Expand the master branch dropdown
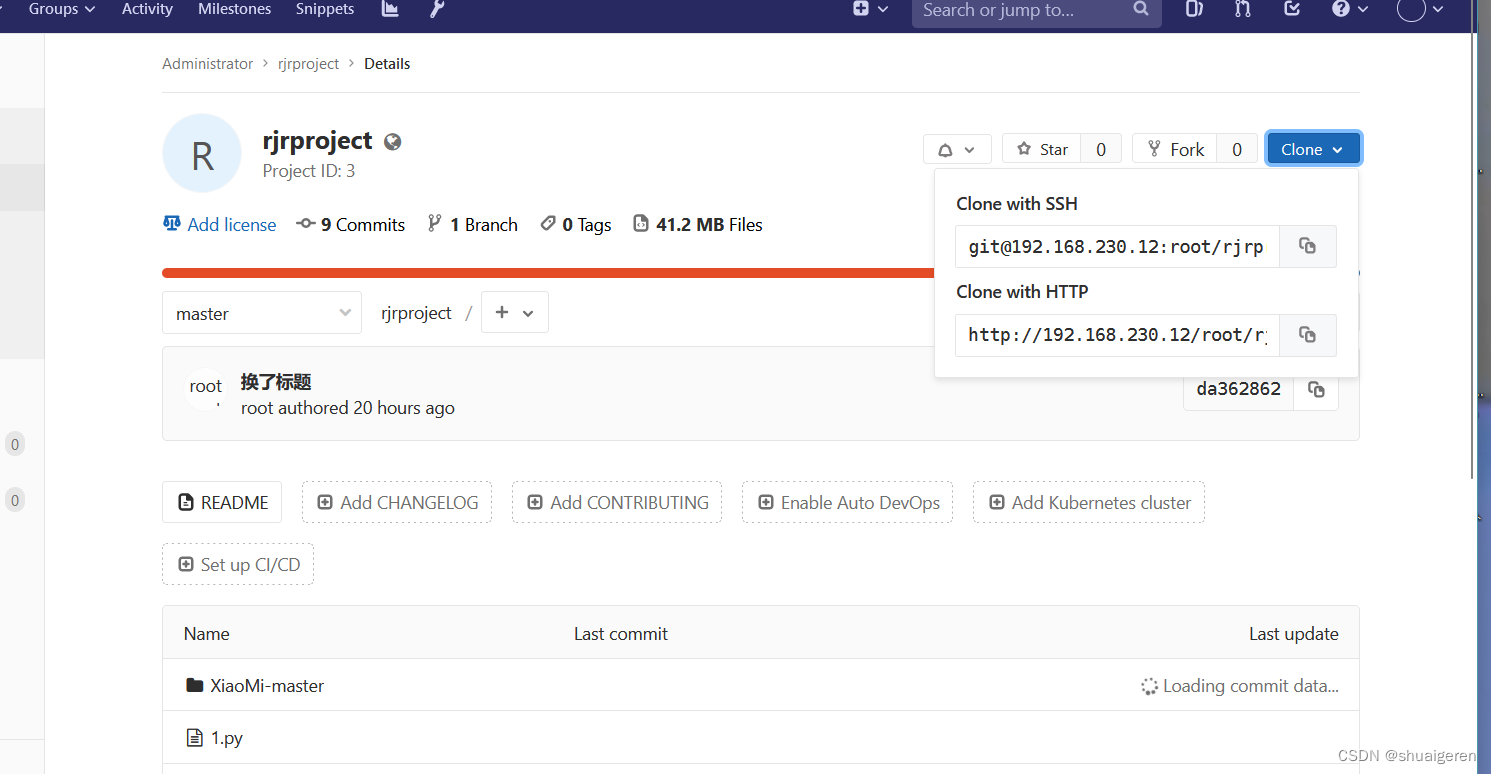1491x774 pixels. tap(261, 312)
